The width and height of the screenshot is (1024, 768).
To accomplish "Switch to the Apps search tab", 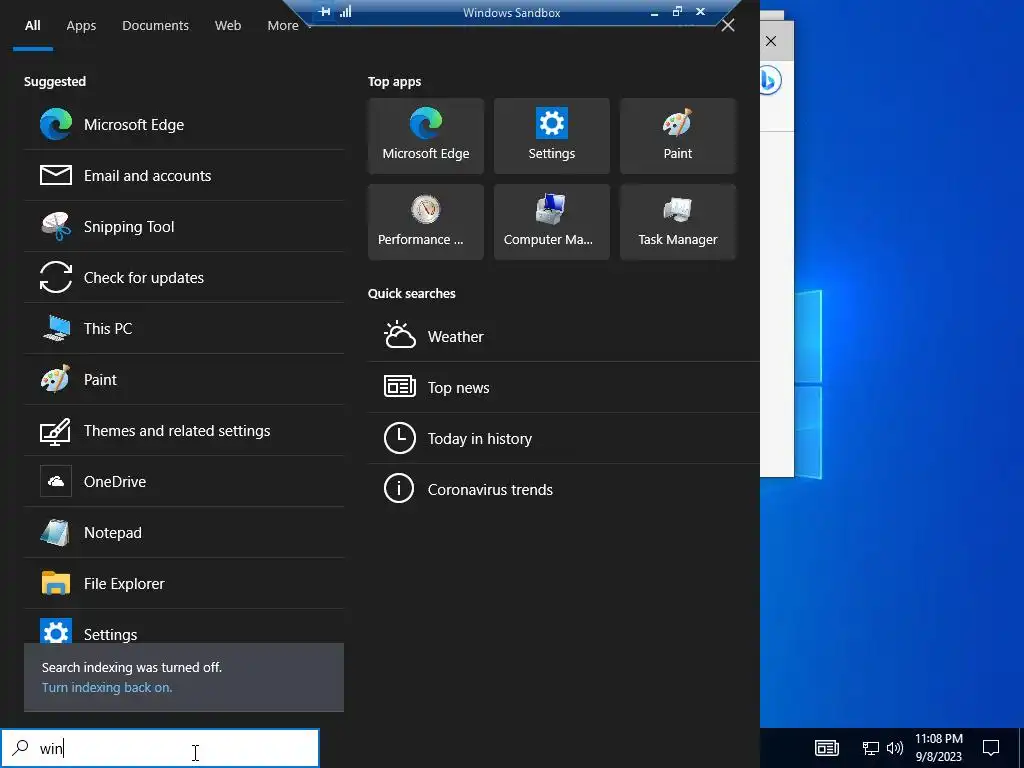I will [x=81, y=25].
